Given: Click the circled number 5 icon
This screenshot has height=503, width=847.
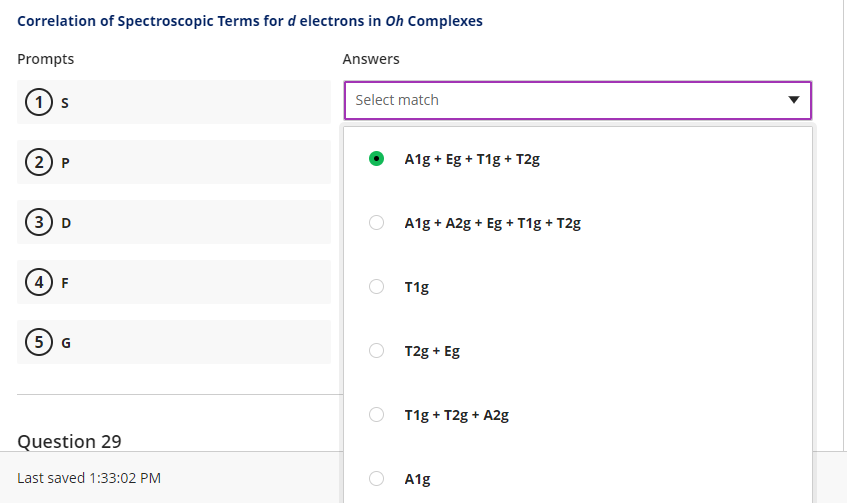Looking at the screenshot, I should click(38, 342).
